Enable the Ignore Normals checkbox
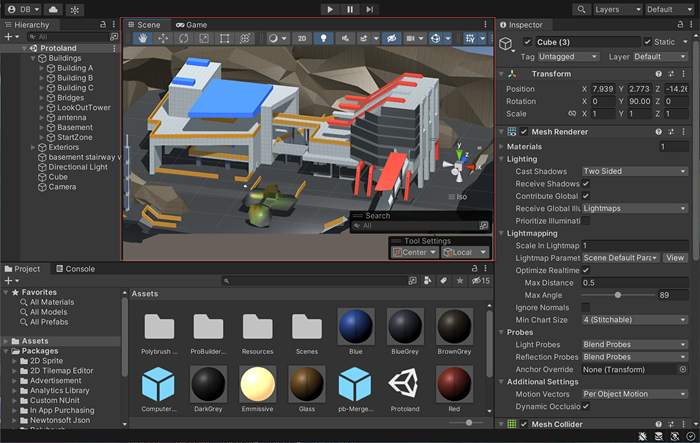Viewport: 700px width, 443px height. [586, 307]
